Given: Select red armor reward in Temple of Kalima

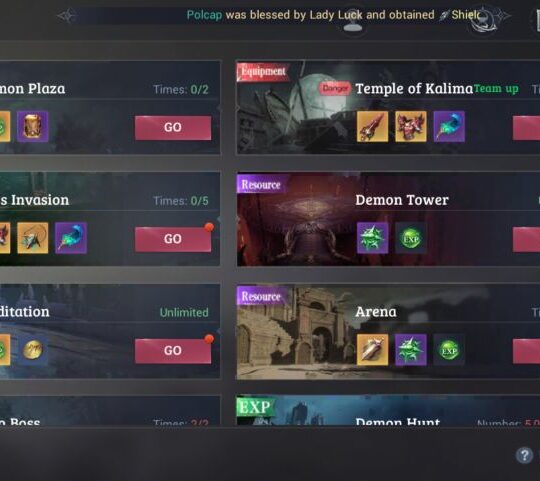Looking at the screenshot, I should pos(411,126).
